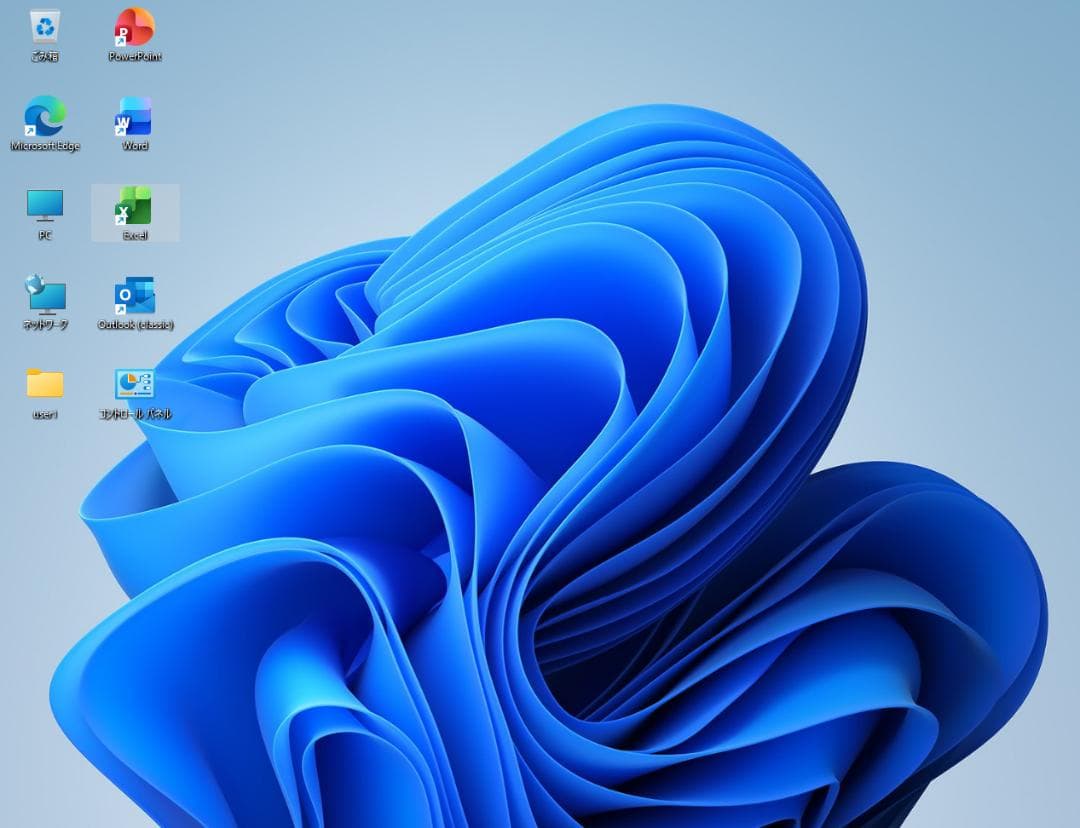Screen dimensions: 1080x828
Task: Select the highlighted Excel shortcut icon
Action: (134, 205)
